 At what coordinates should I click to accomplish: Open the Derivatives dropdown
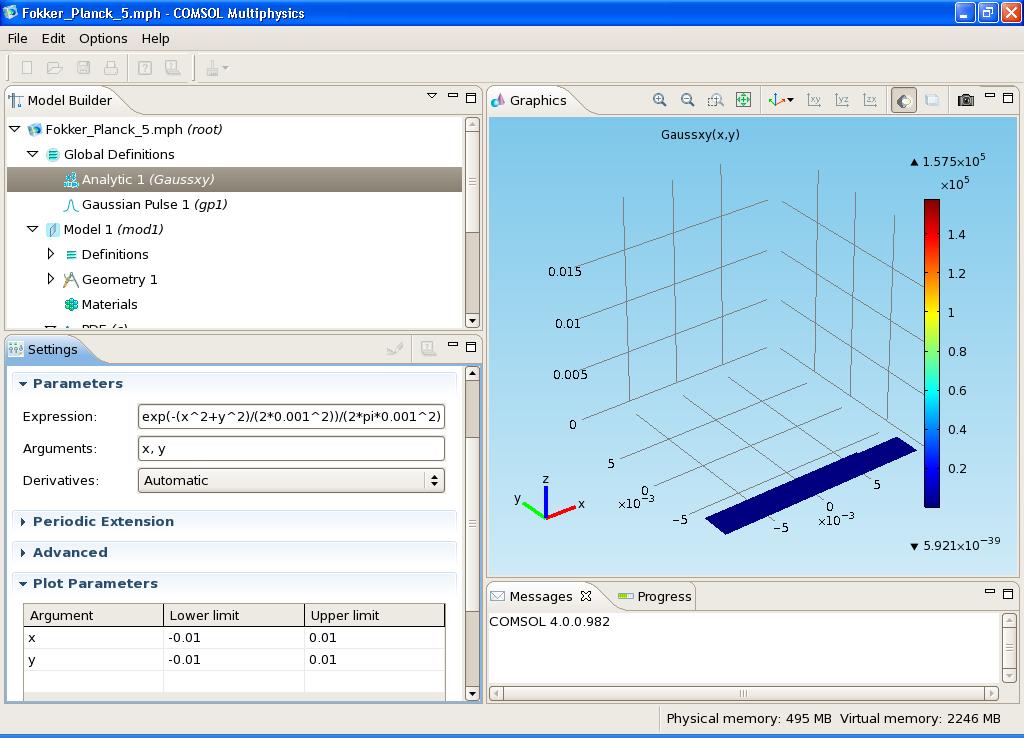(x=291, y=480)
